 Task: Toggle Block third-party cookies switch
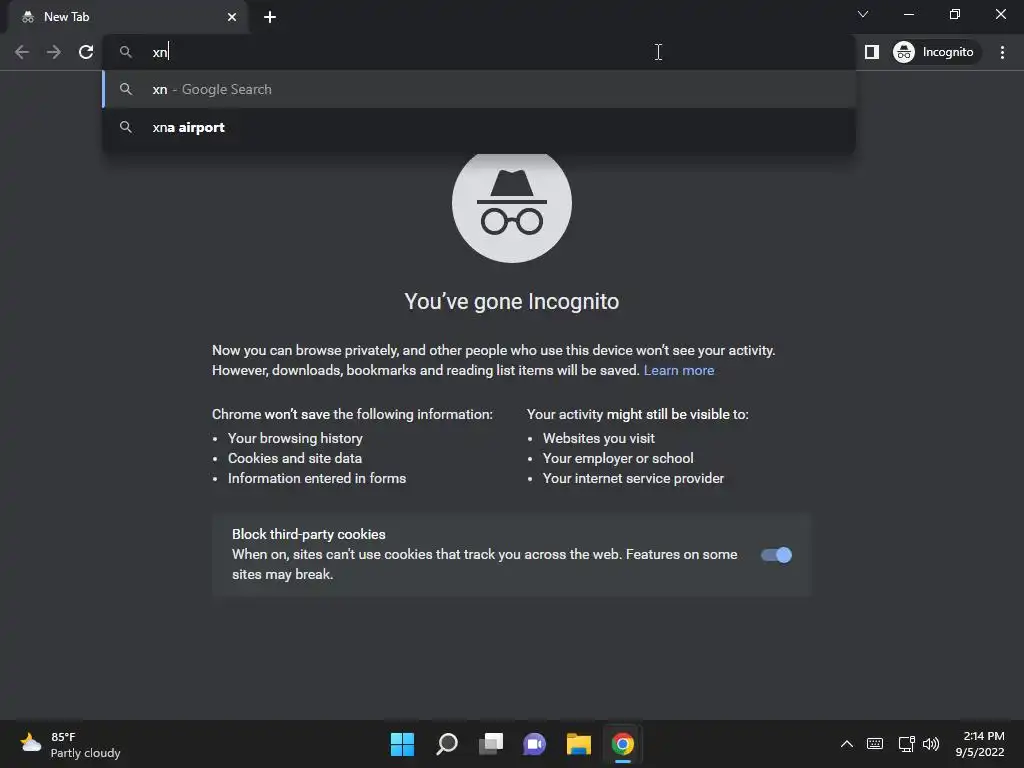776,555
